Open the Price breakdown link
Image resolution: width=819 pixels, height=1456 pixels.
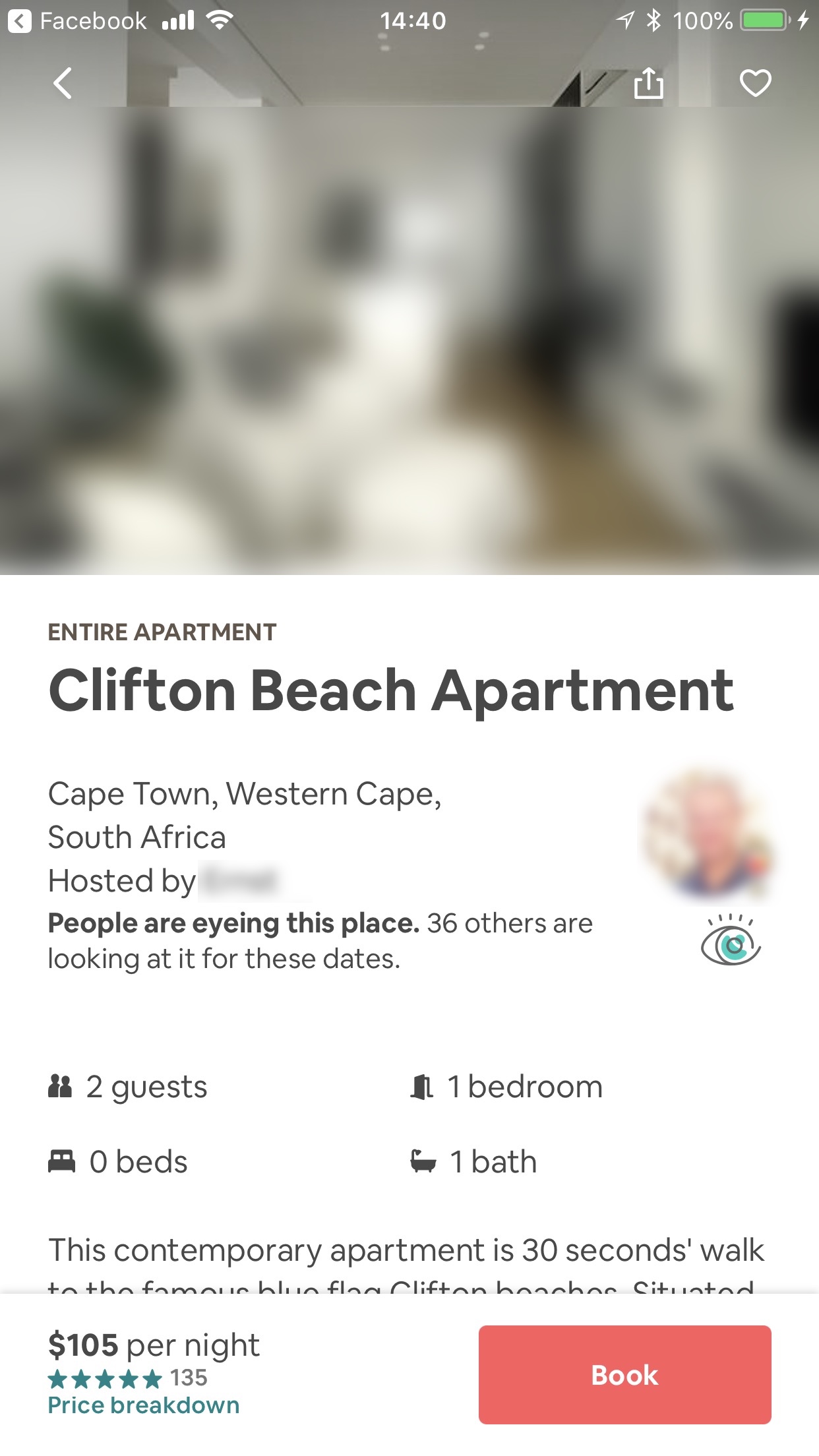(x=143, y=1405)
